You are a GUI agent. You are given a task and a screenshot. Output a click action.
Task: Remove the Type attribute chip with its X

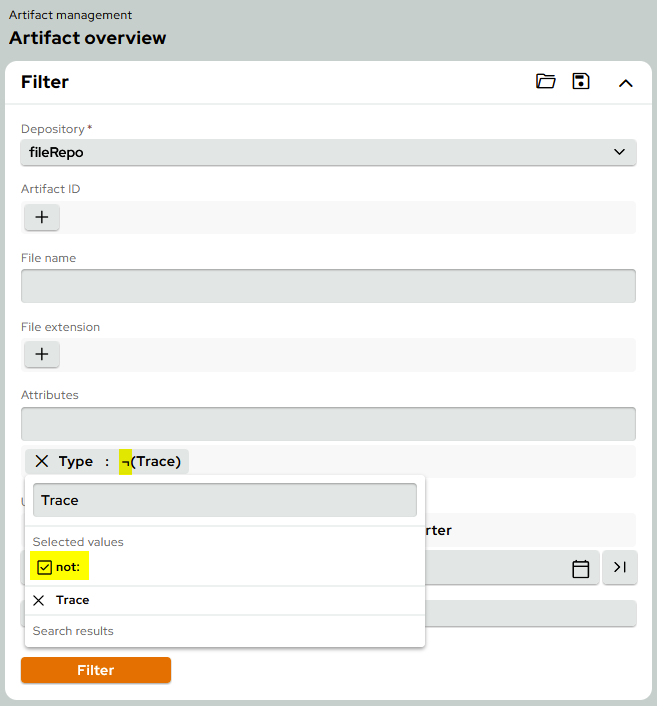point(41,462)
